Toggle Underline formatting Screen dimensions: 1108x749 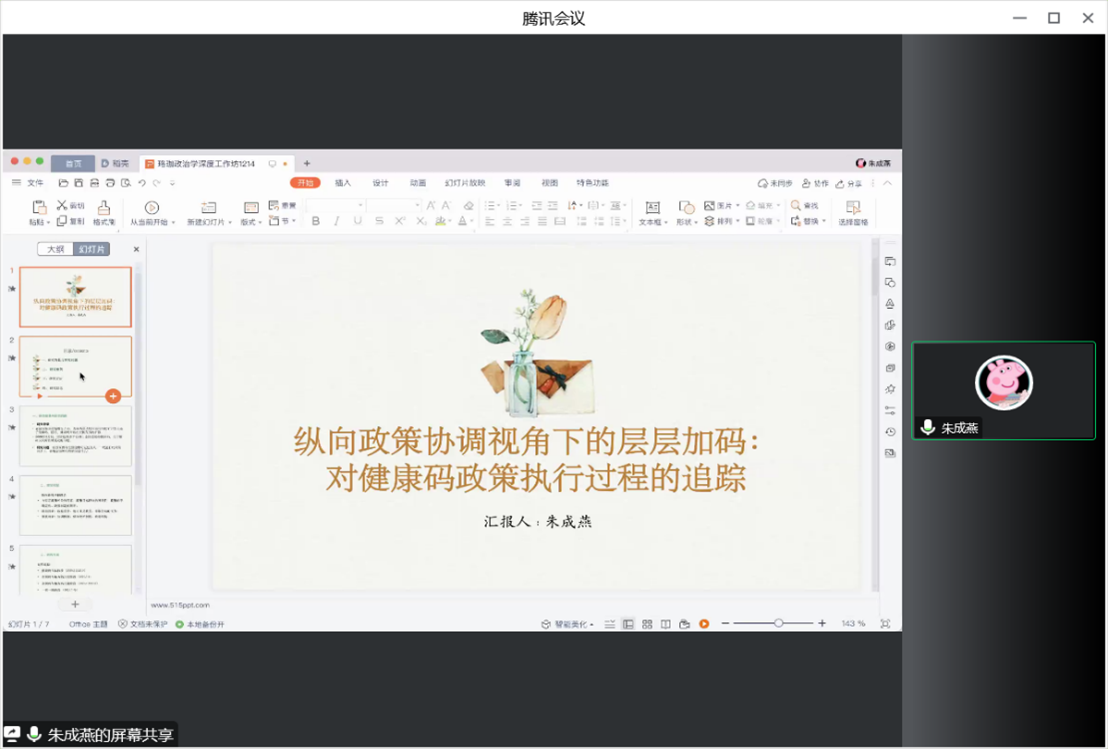358,221
